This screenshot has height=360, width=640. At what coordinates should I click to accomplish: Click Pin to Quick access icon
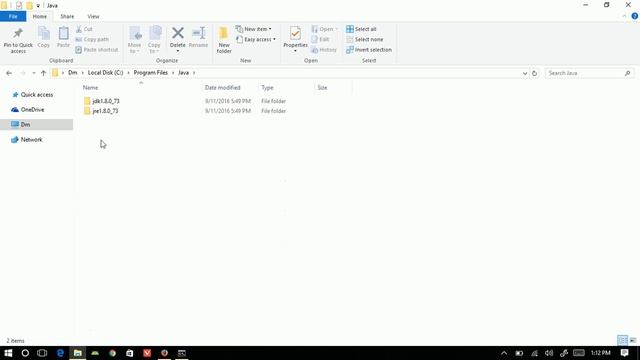[x=18, y=40]
